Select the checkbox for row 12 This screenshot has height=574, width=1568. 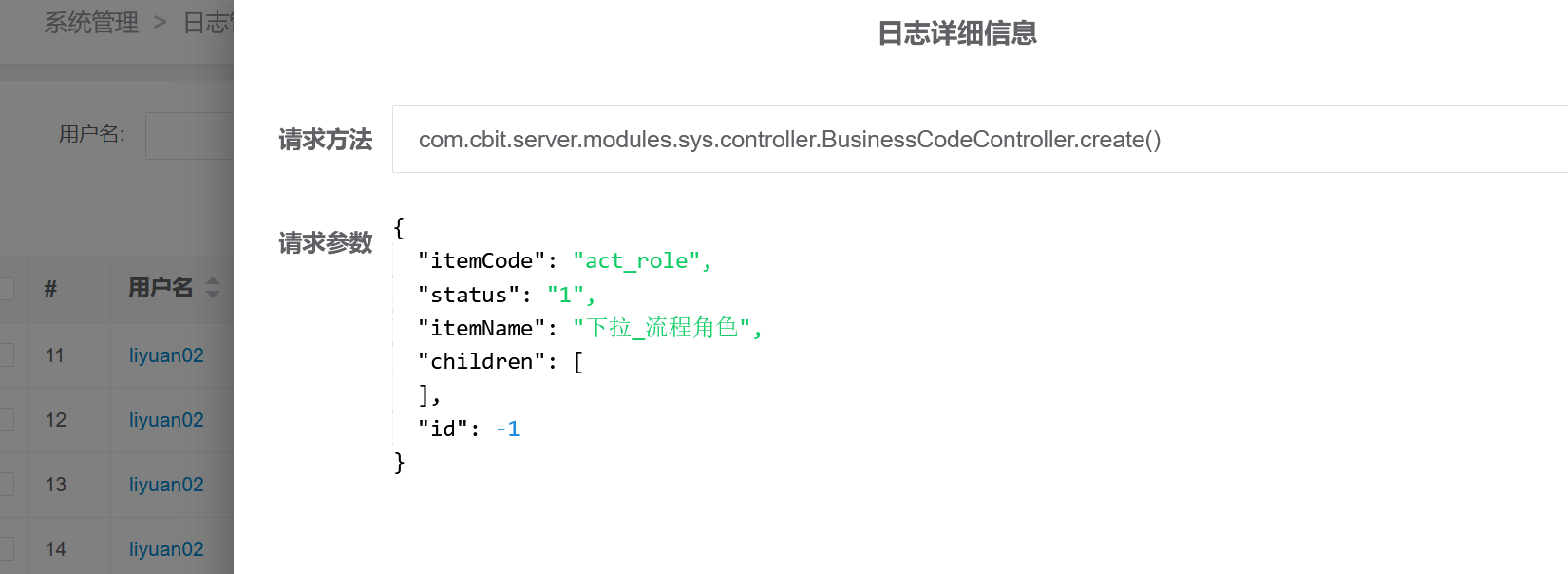(6, 420)
